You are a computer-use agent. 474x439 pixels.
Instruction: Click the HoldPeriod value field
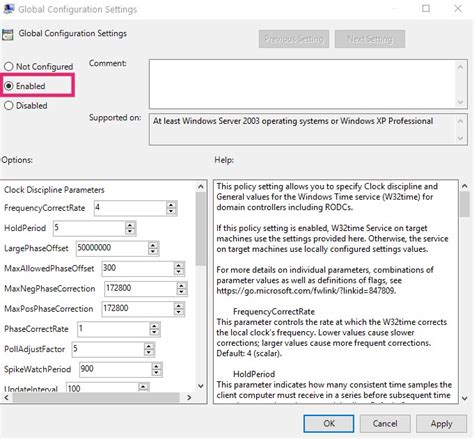tap(89, 228)
